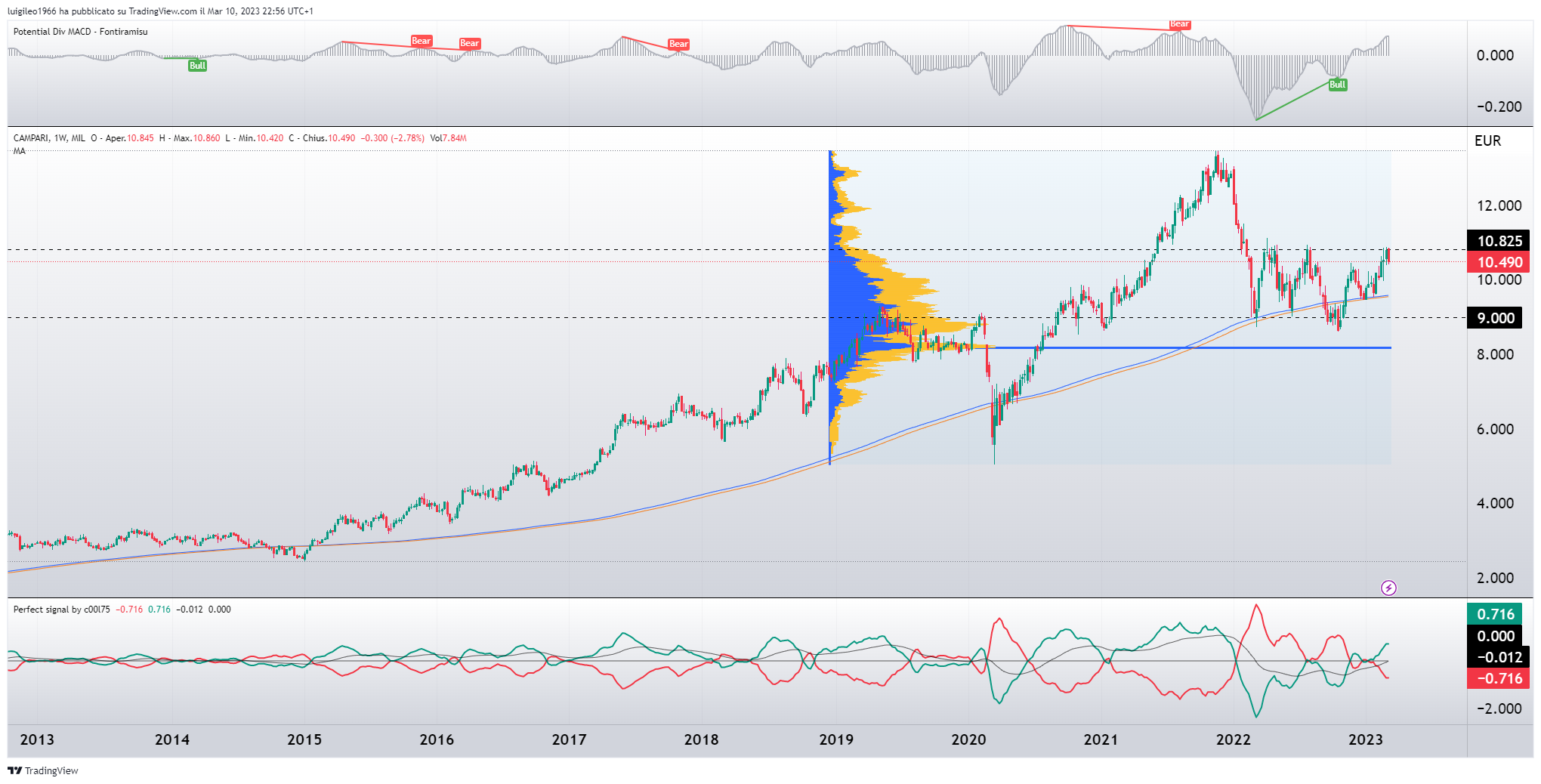Select the Bear label near late 2017

[x=678, y=44]
